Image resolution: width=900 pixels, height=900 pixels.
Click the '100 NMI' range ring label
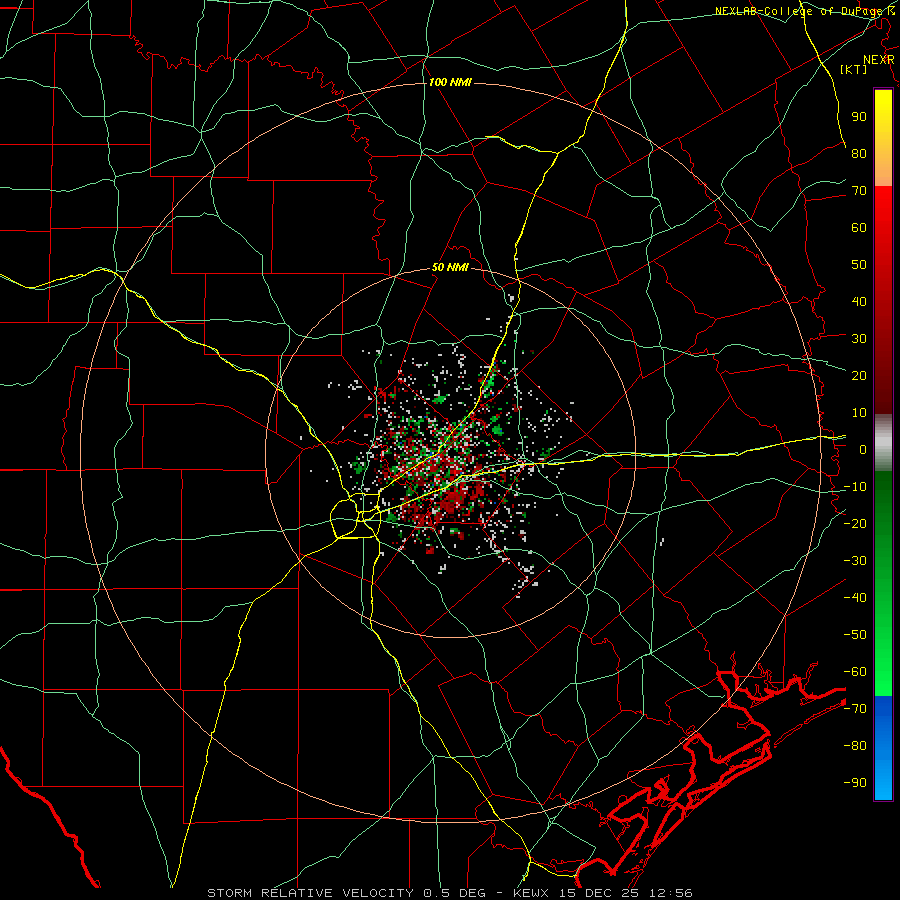450,82
